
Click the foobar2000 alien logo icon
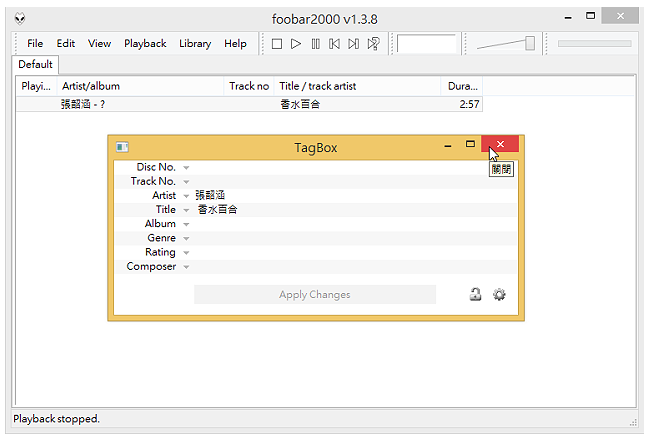point(20,18)
